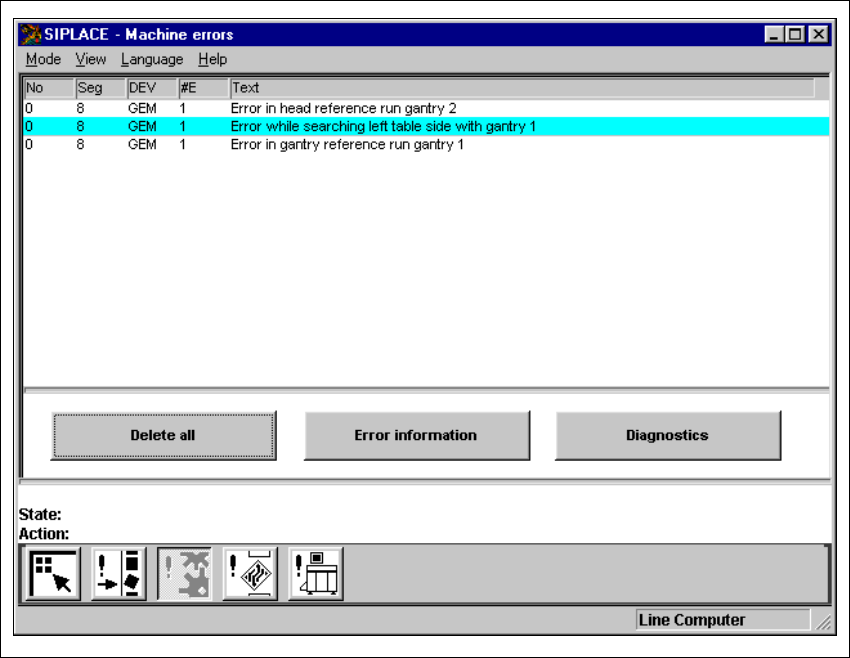Click the No column header
This screenshot has height=658, width=850.
[x=49, y=88]
